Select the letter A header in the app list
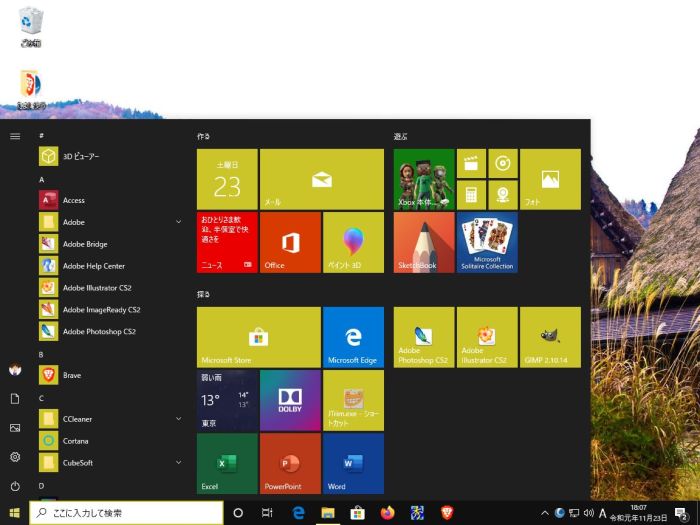Viewport: 700px width, 525px height. point(42,179)
